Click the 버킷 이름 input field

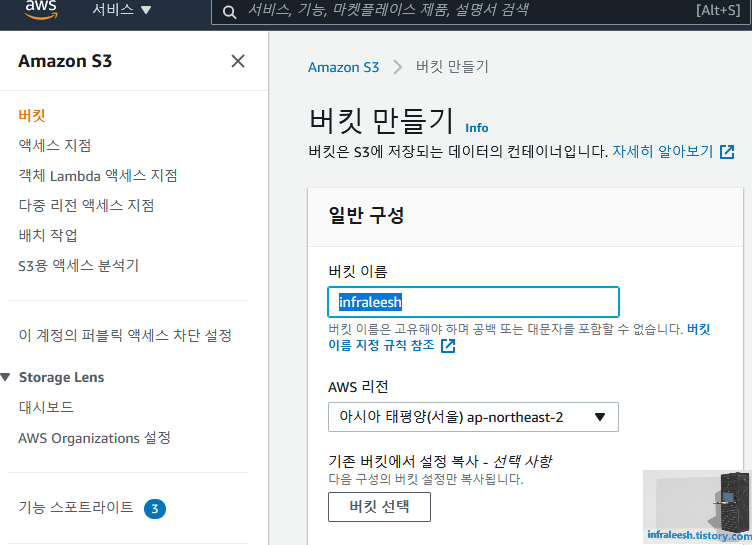[473, 302]
